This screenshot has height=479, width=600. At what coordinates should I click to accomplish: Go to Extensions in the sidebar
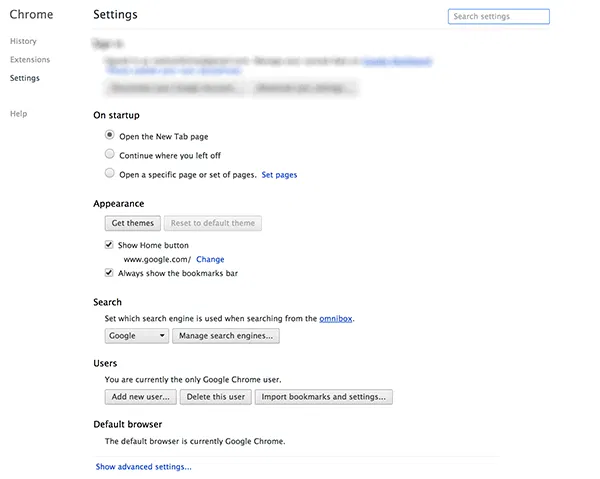[30, 60]
